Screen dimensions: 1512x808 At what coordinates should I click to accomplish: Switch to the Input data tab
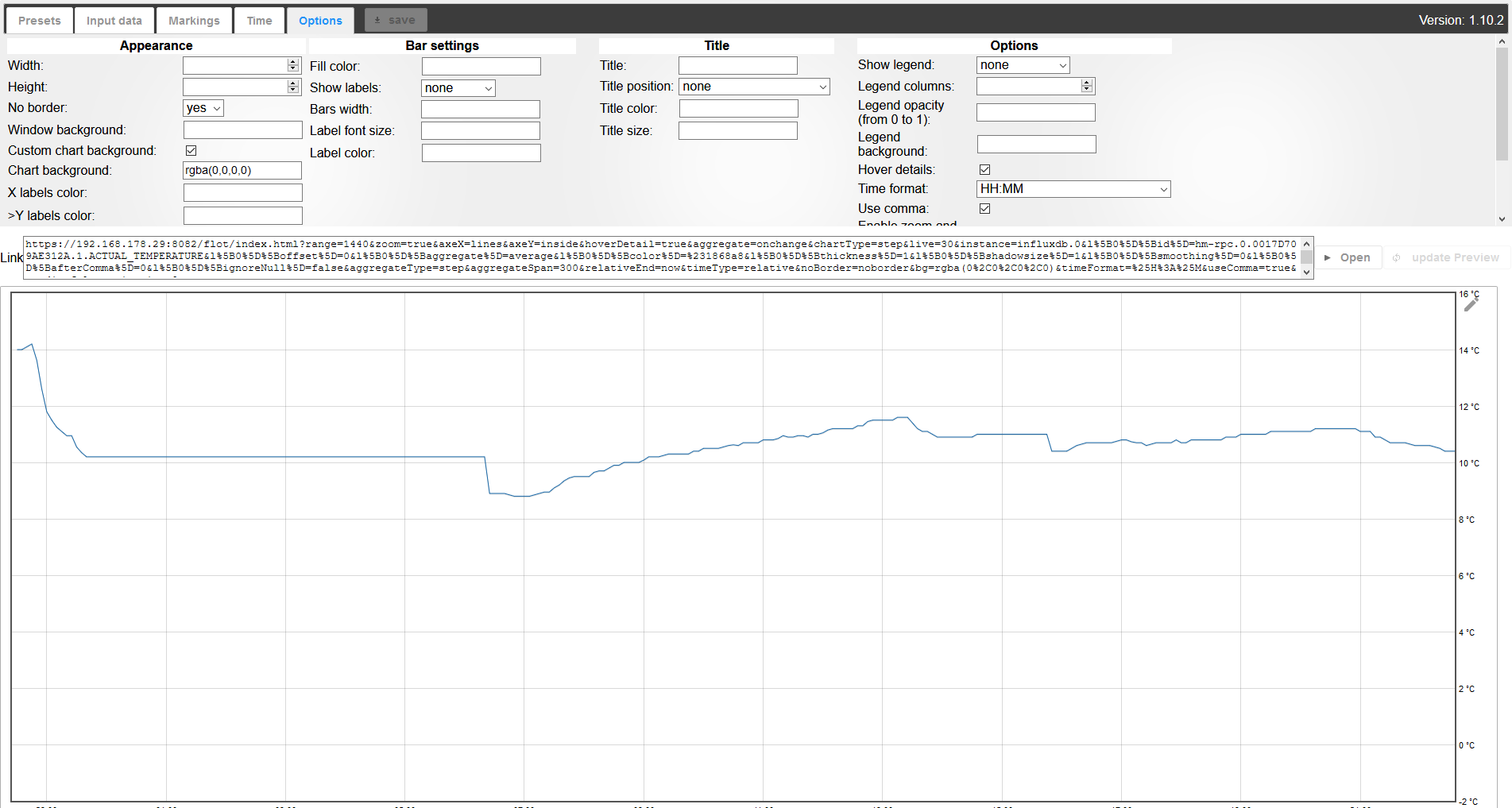coord(114,21)
